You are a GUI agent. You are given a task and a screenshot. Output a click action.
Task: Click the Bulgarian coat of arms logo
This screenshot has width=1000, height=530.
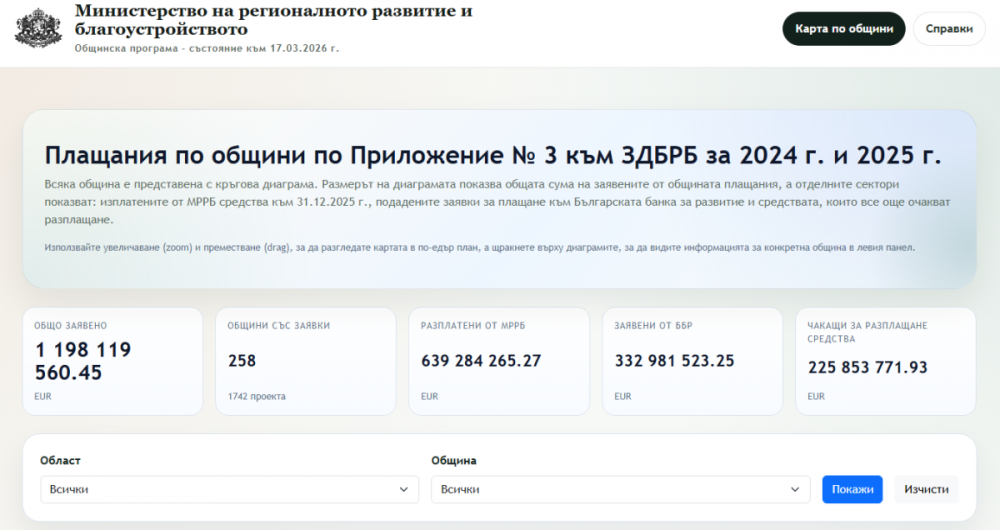[37, 27]
